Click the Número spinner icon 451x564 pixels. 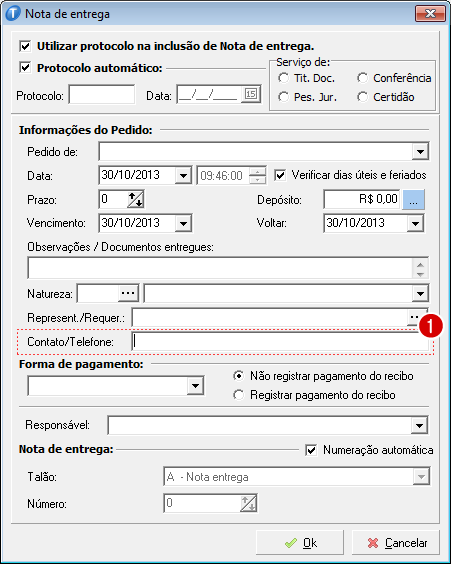point(249,503)
